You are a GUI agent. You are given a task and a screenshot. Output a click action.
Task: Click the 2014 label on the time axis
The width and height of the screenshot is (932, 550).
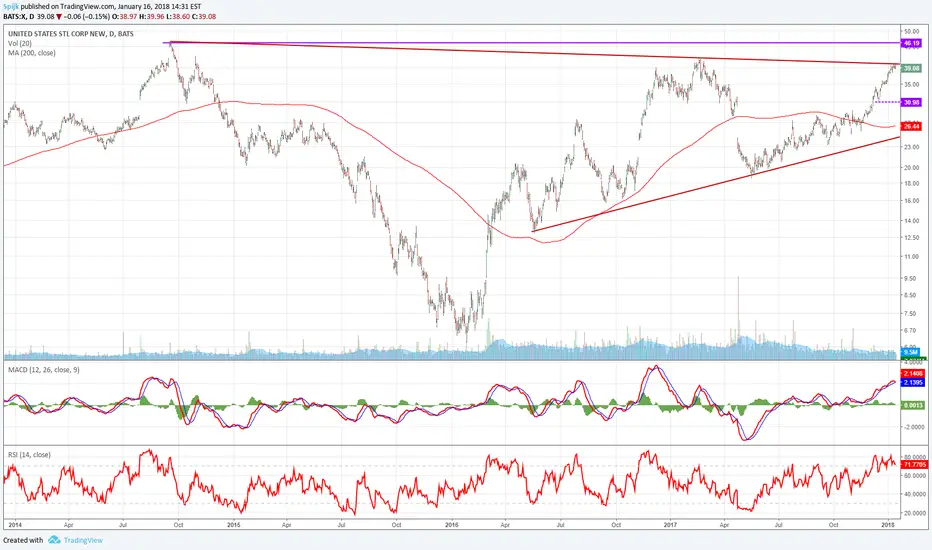[x=15, y=525]
